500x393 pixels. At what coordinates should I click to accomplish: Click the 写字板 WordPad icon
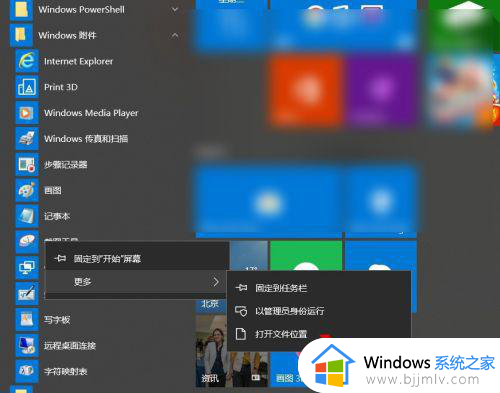(27, 320)
